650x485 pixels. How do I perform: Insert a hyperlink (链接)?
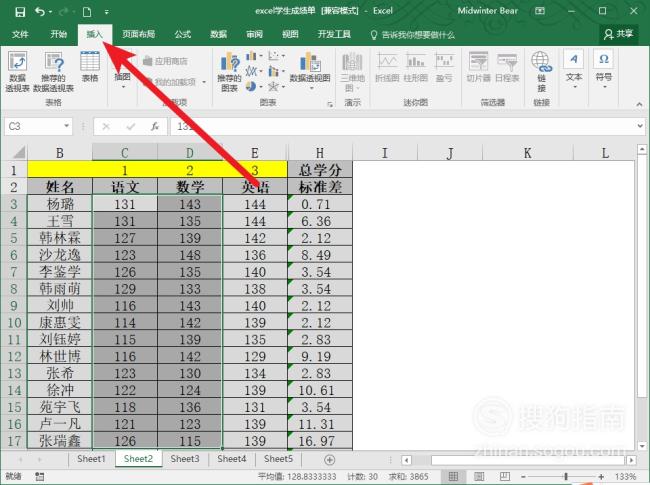click(x=541, y=71)
